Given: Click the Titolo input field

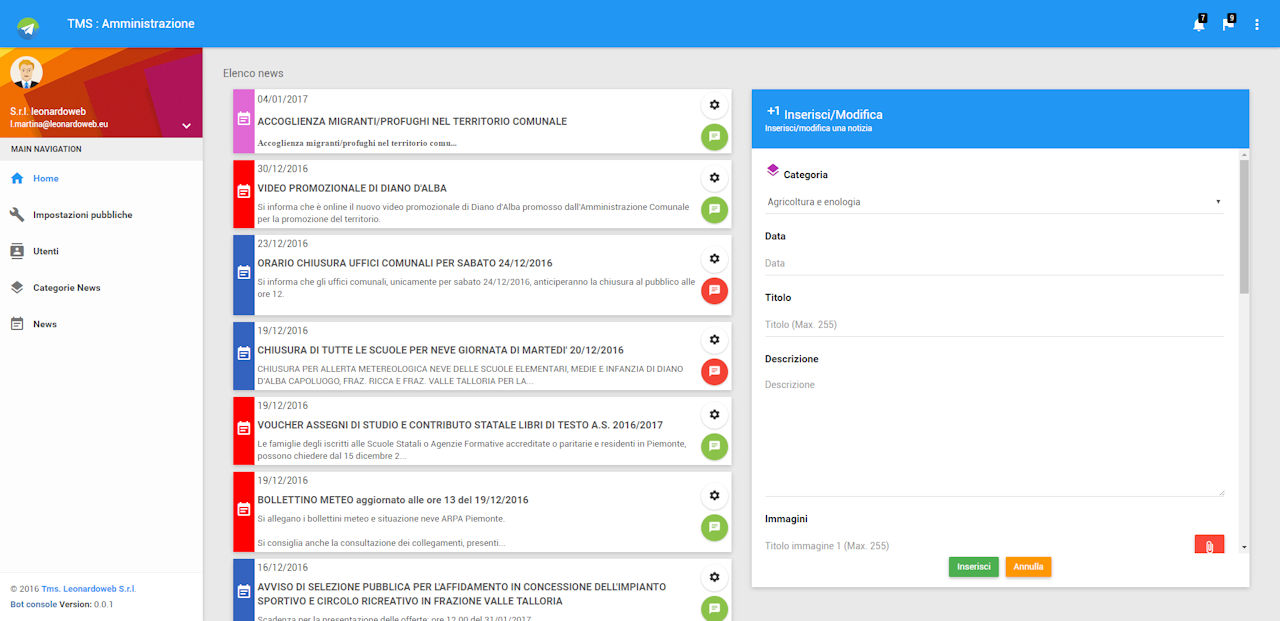Looking at the screenshot, I should coord(993,325).
